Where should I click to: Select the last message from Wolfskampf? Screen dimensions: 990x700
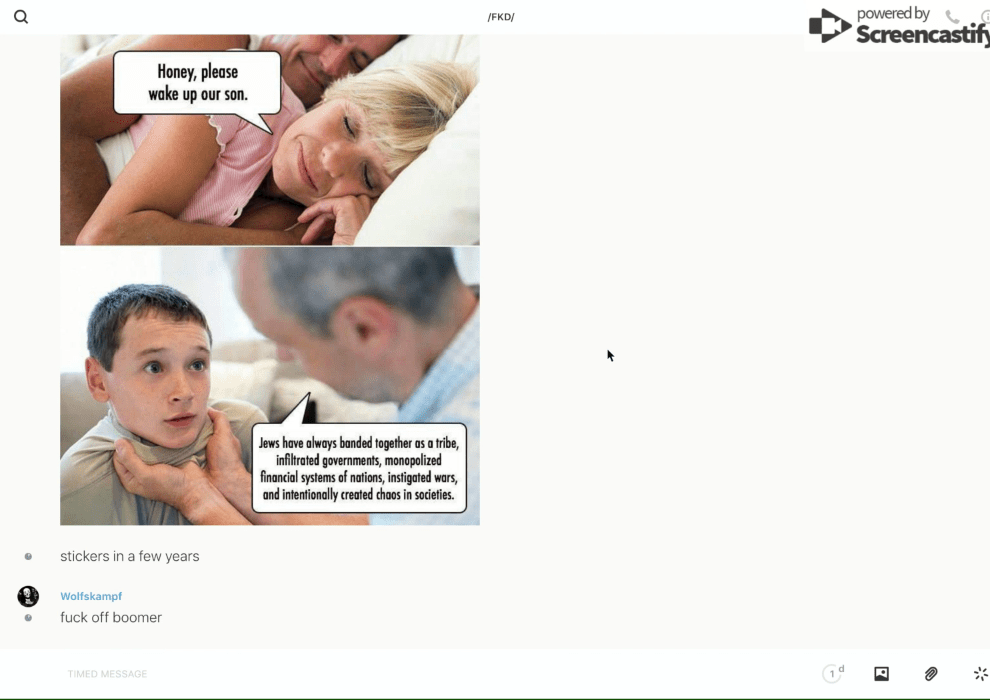pyautogui.click(x=111, y=618)
